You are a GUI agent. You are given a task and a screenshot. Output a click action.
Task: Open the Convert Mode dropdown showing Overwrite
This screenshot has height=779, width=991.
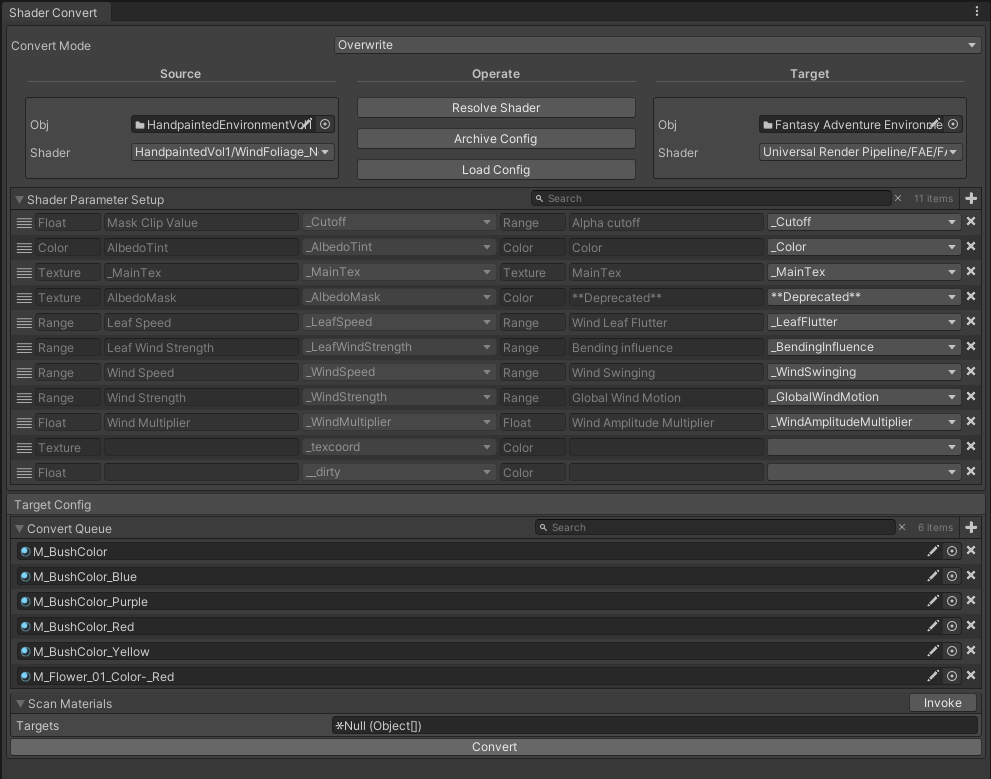click(x=657, y=44)
